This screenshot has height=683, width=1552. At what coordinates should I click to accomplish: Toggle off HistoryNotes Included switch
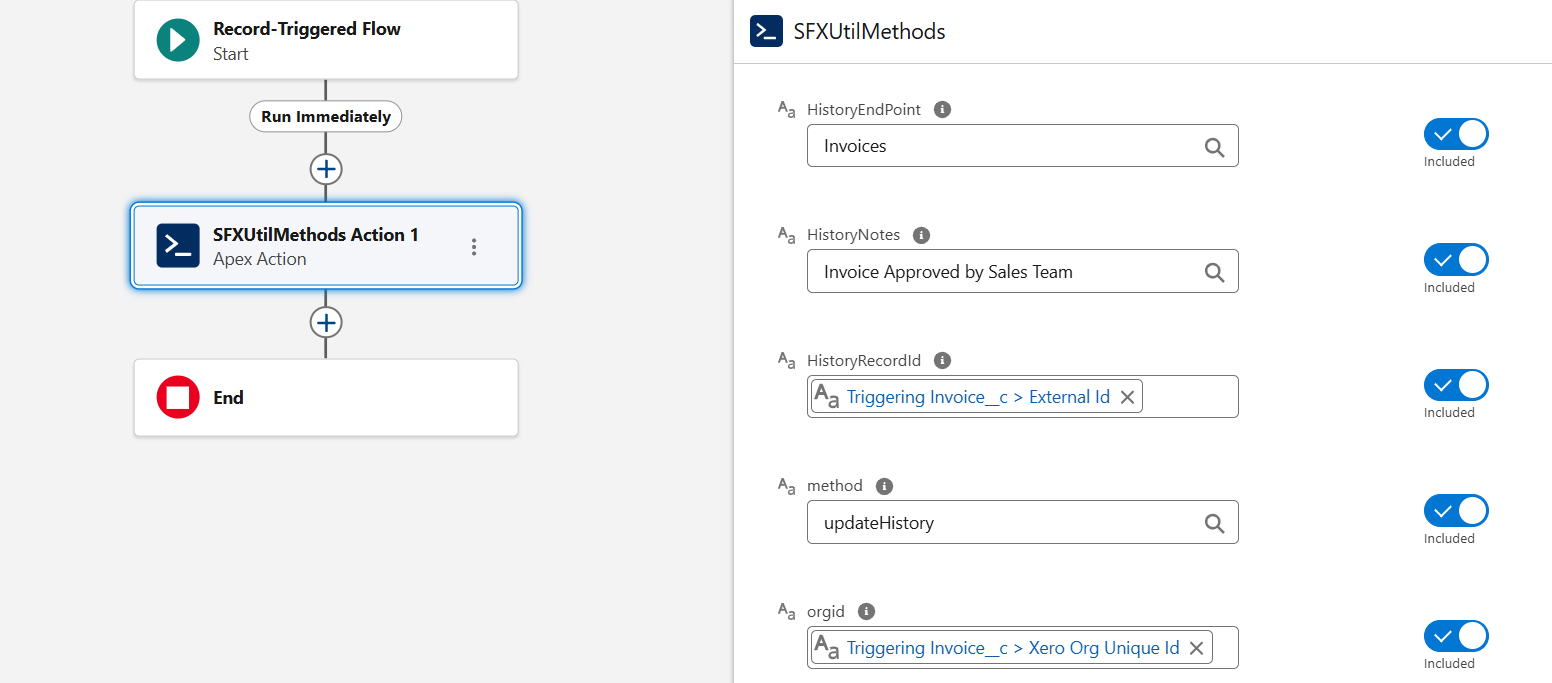[1456, 260]
